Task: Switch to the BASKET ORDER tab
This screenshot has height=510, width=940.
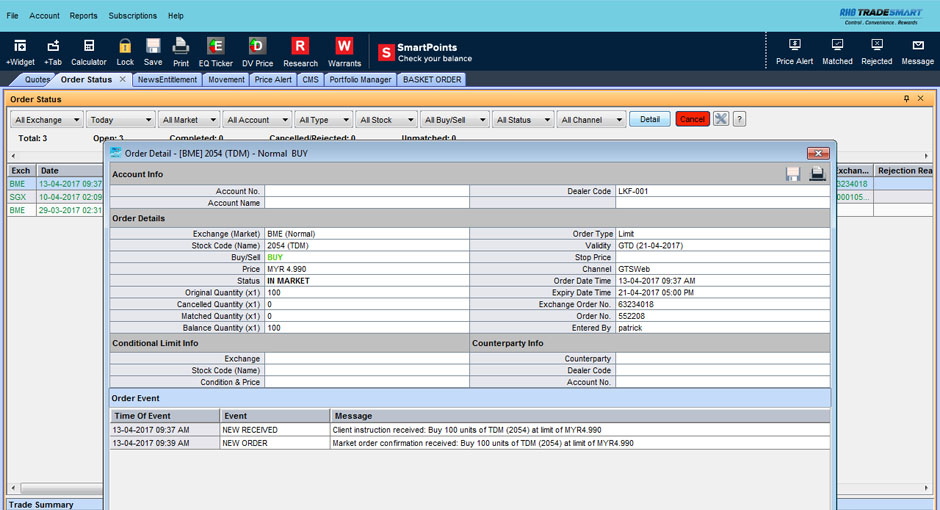Action: [432, 79]
